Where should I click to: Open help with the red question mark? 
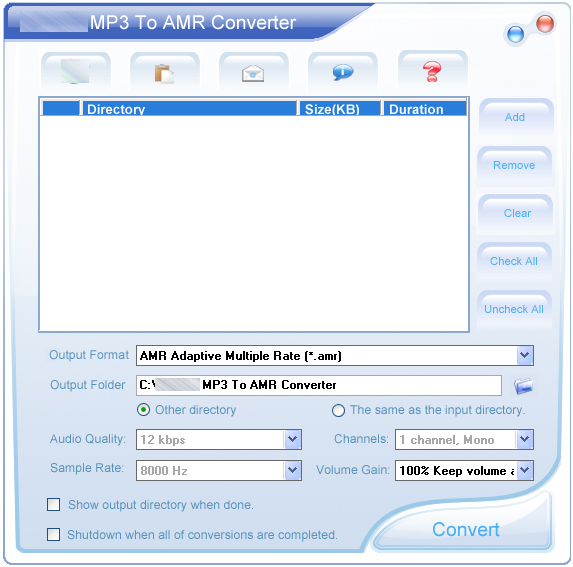point(432,72)
